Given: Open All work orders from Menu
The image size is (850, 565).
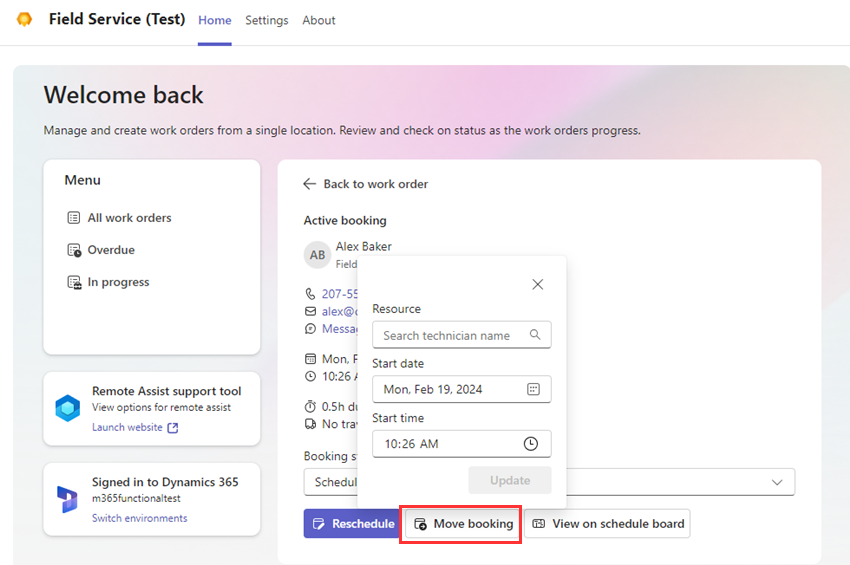Looking at the screenshot, I should pyautogui.click(x=130, y=217).
